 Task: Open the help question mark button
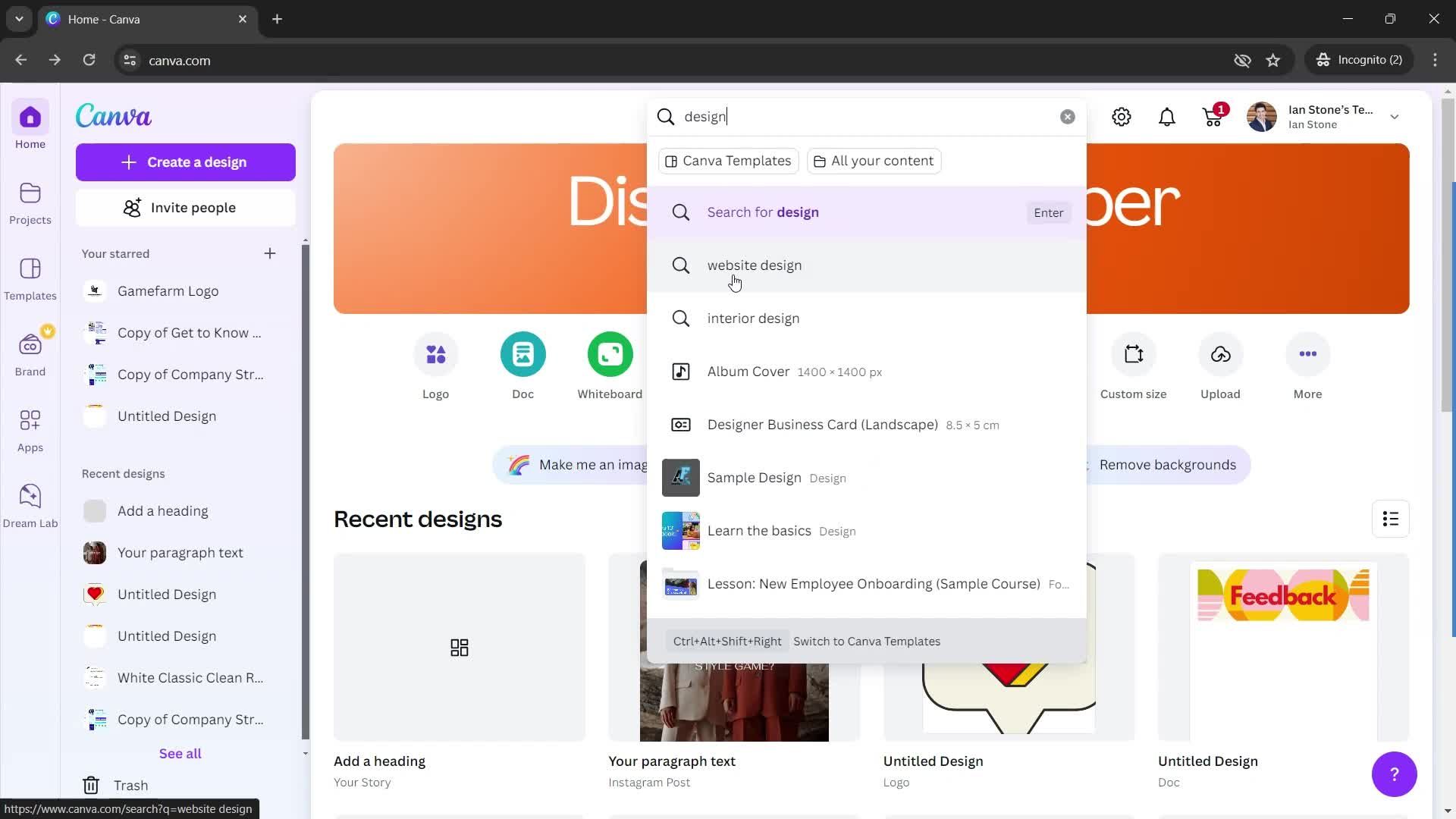(1394, 774)
